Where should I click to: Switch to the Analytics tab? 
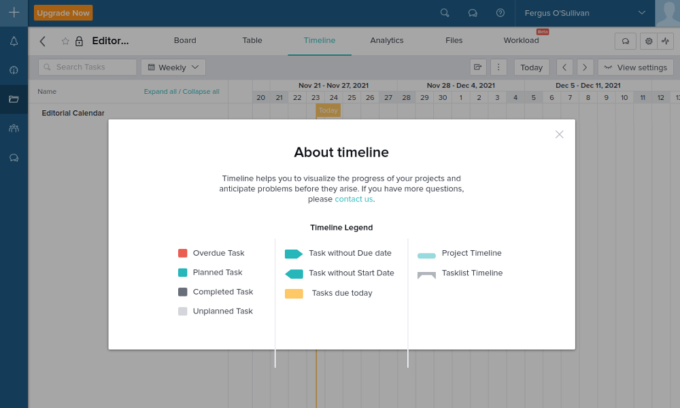(387, 41)
